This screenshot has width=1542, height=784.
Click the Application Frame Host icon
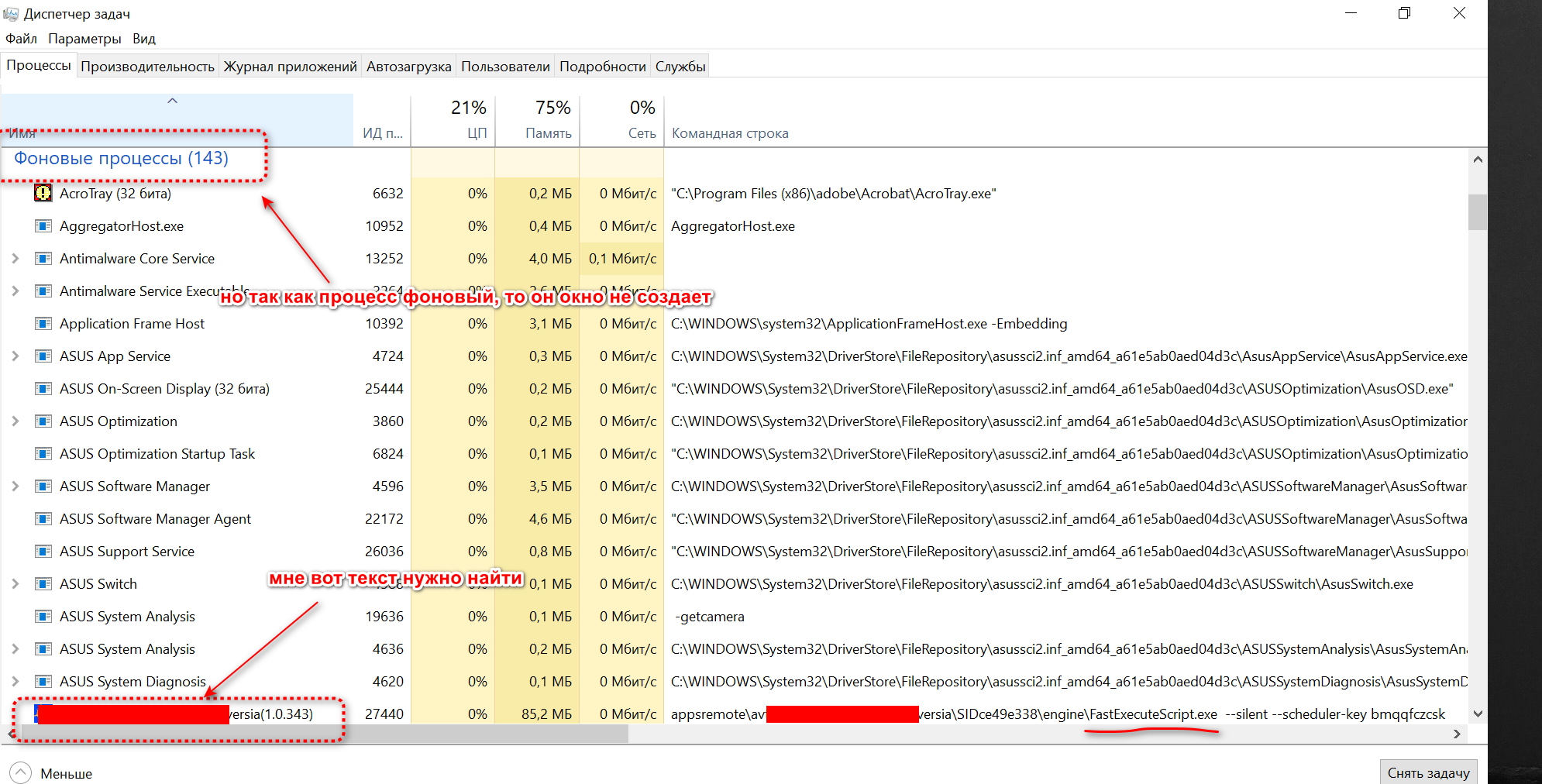click(x=43, y=324)
